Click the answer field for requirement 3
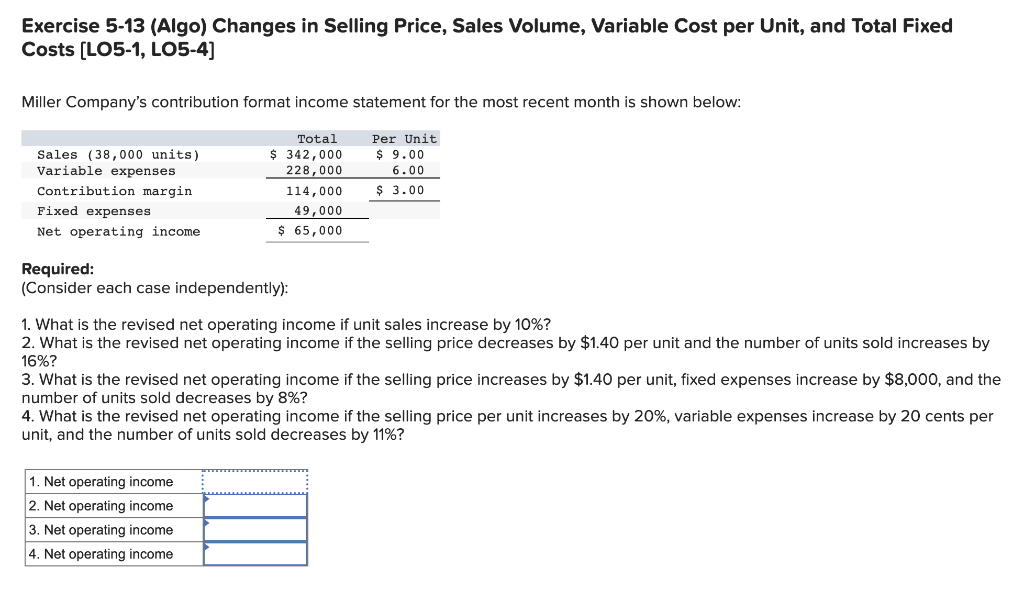This screenshot has width=1024, height=590. (x=255, y=529)
